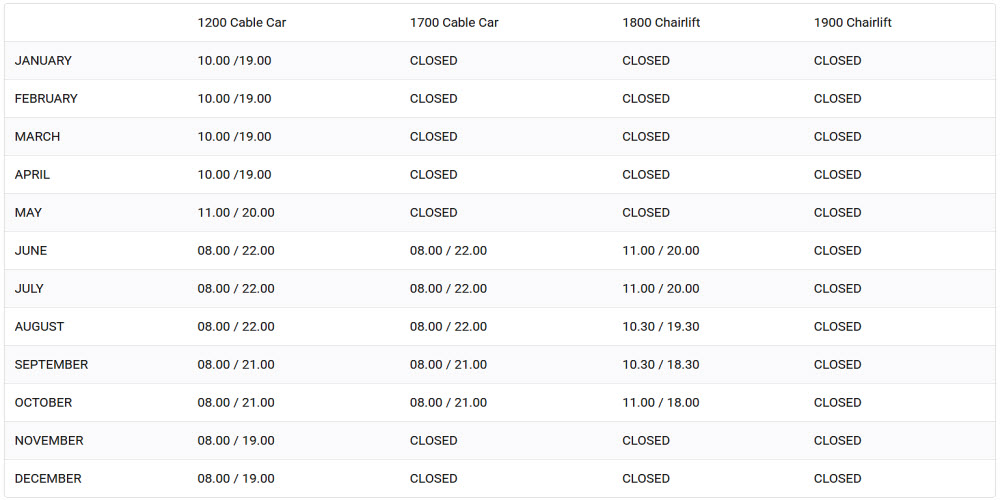Click July's 11.00 / 20.00 chairlift hours

(661, 288)
